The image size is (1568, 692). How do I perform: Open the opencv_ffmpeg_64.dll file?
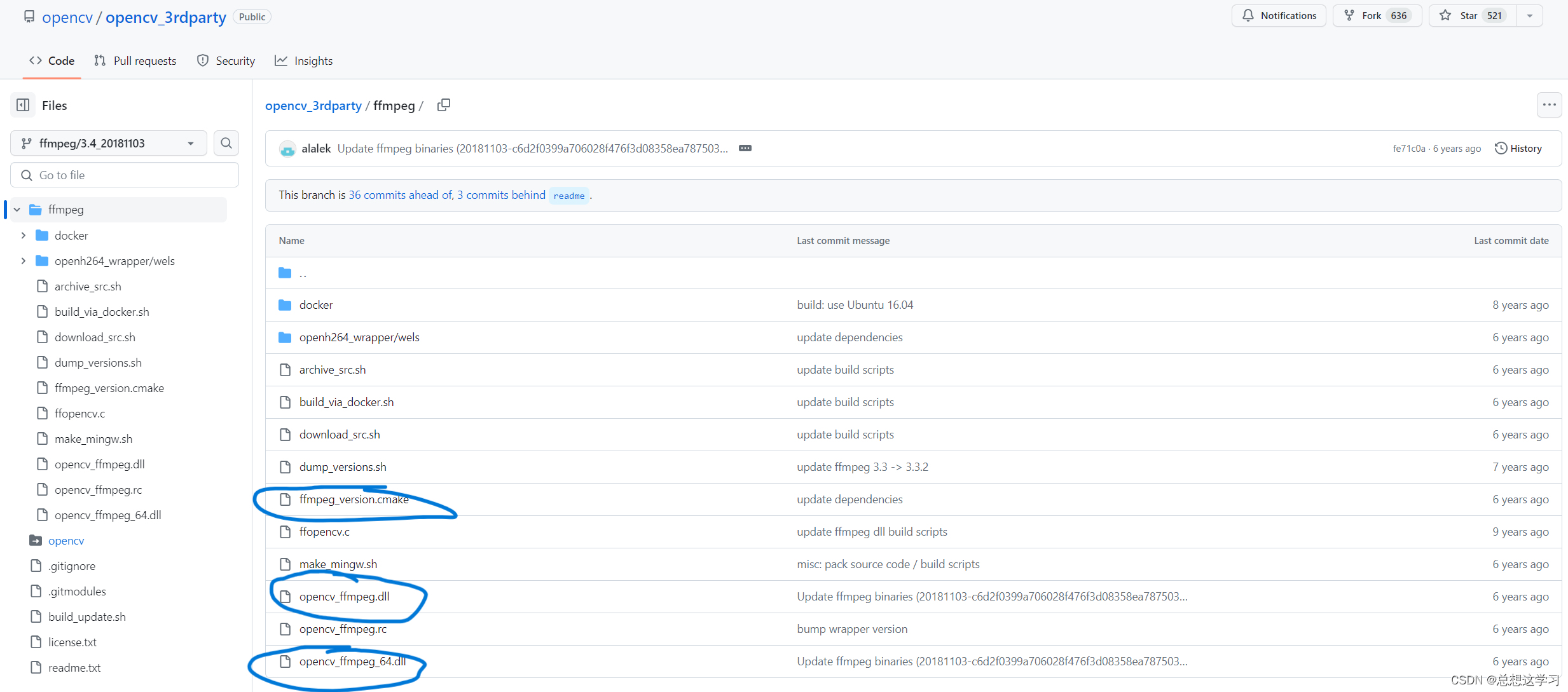(353, 661)
